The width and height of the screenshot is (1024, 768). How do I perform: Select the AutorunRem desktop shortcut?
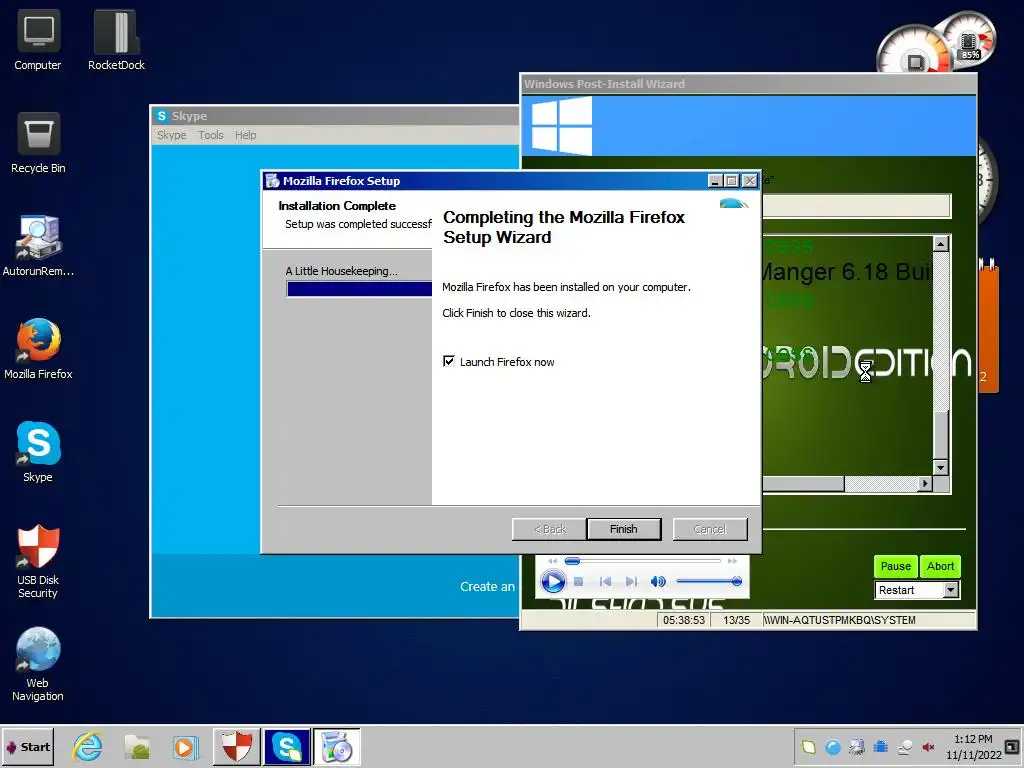point(38,246)
